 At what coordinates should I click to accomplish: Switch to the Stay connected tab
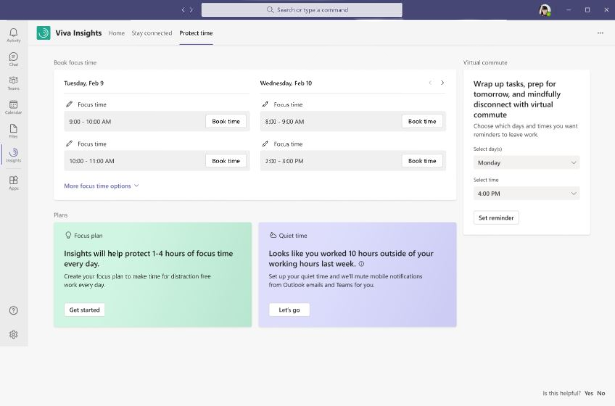pyautogui.click(x=152, y=33)
